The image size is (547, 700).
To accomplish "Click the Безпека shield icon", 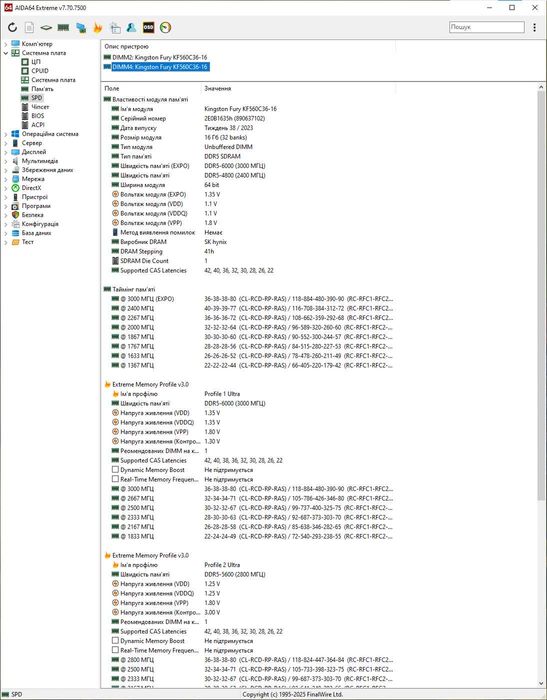I will pos(15,215).
